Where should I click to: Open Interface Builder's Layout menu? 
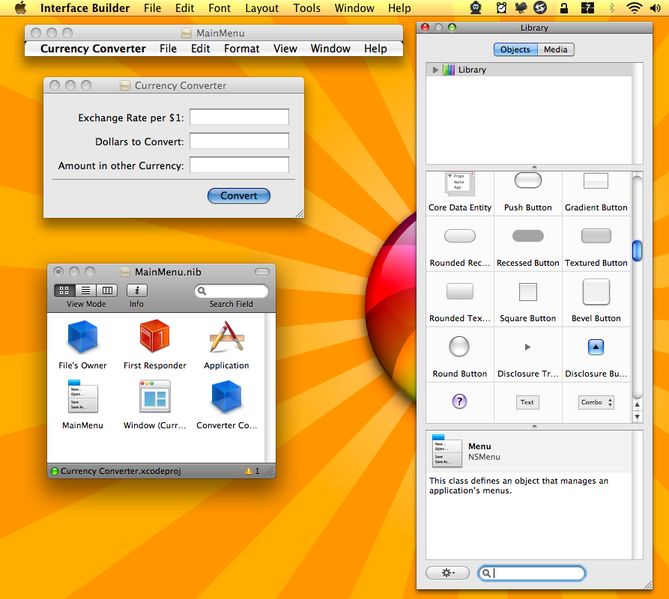pyautogui.click(x=262, y=8)
